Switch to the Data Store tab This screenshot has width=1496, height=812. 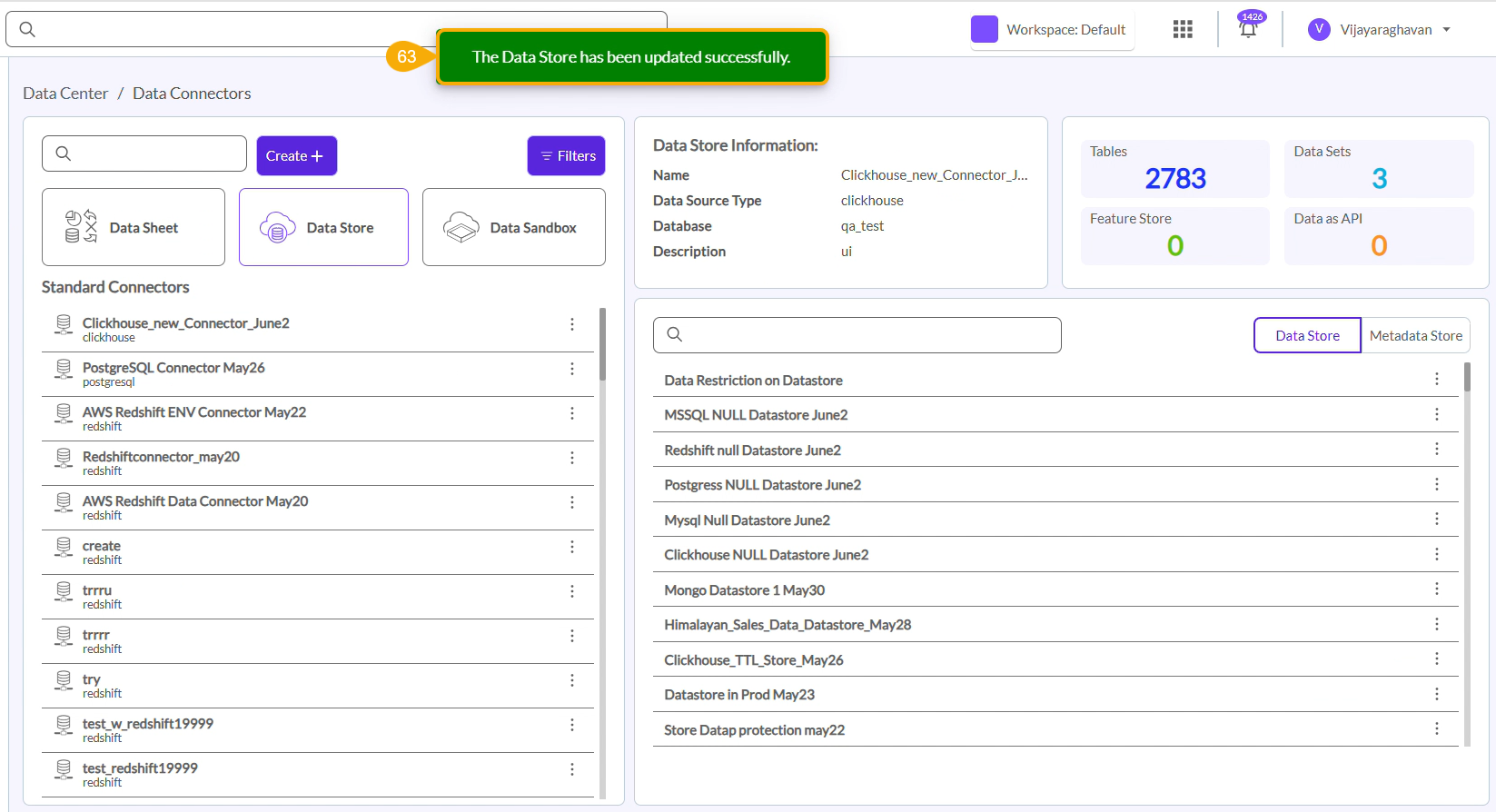1306,335
